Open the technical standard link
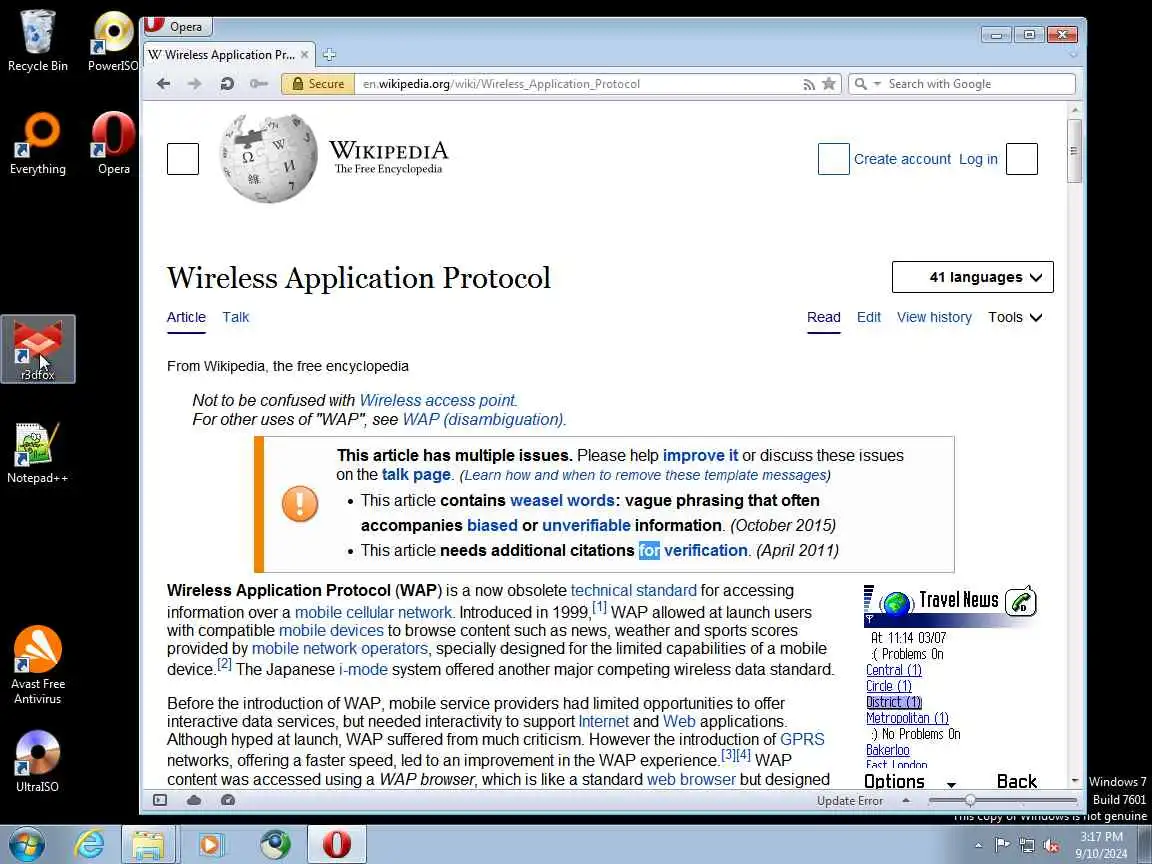 tap(633, 591)
